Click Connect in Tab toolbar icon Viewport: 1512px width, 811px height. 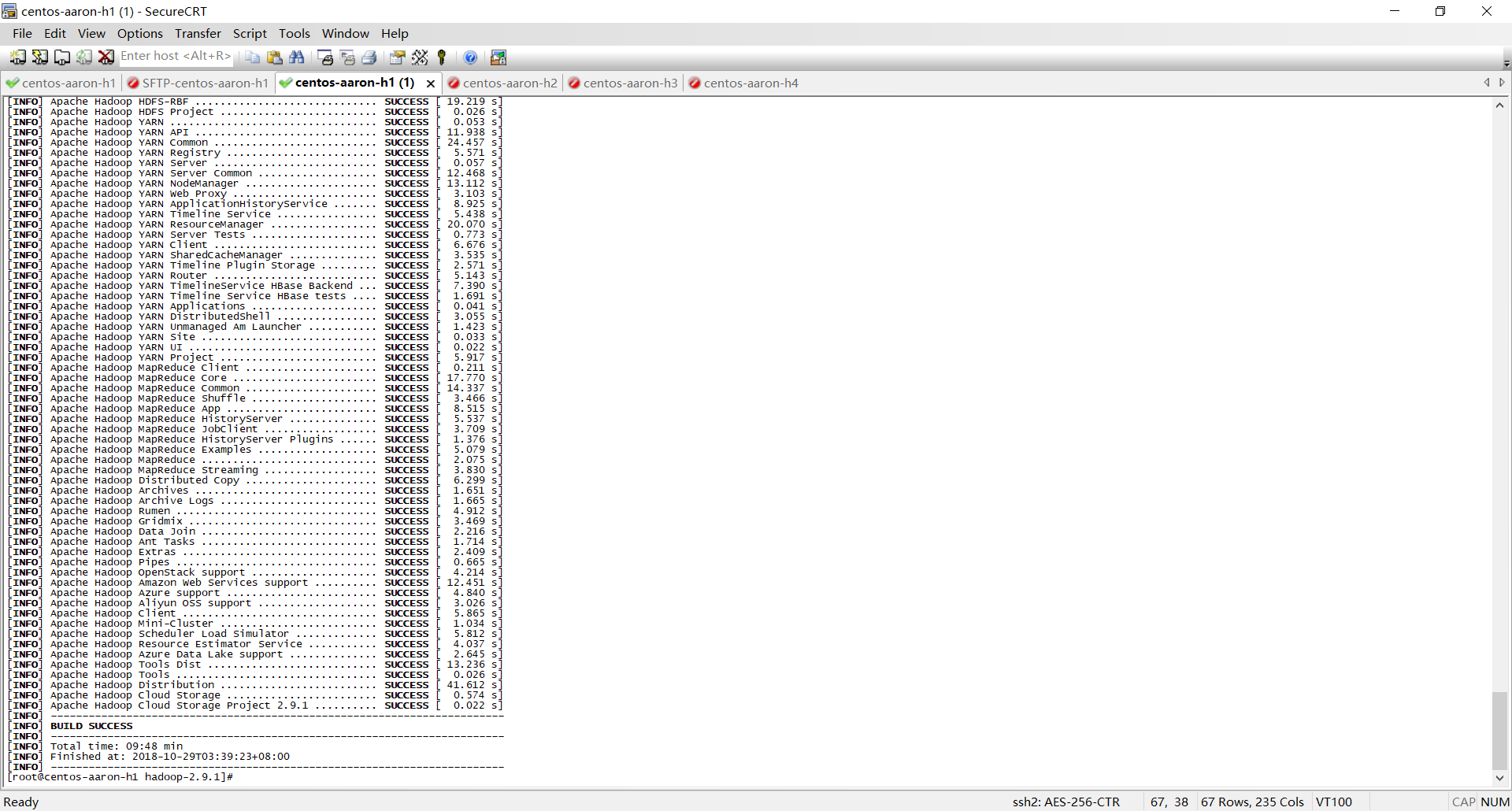click(61, 57)
